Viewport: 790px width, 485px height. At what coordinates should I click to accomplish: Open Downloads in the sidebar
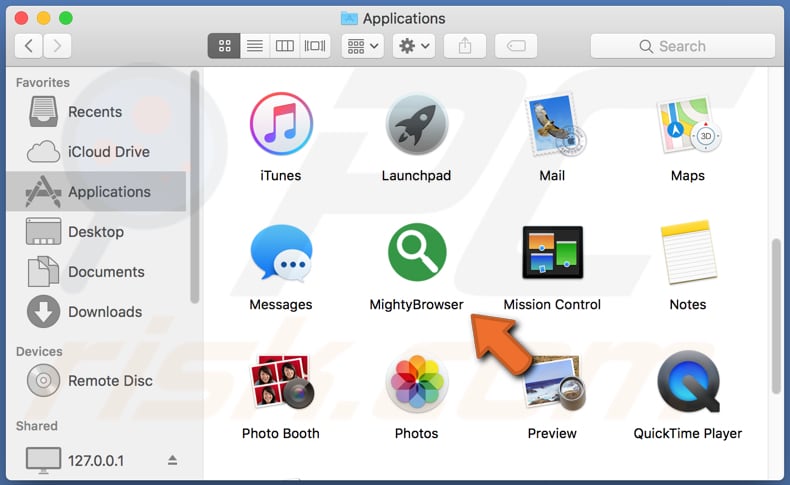point(96,312)
